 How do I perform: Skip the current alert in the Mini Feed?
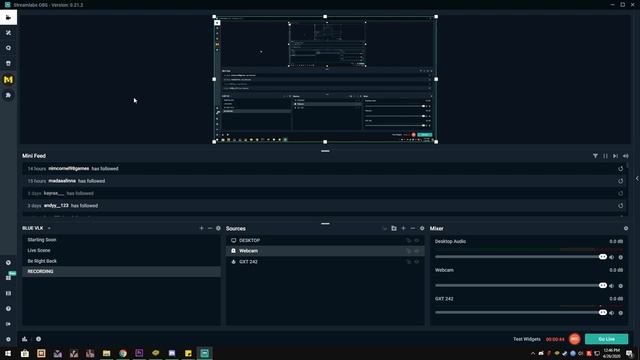615,156
